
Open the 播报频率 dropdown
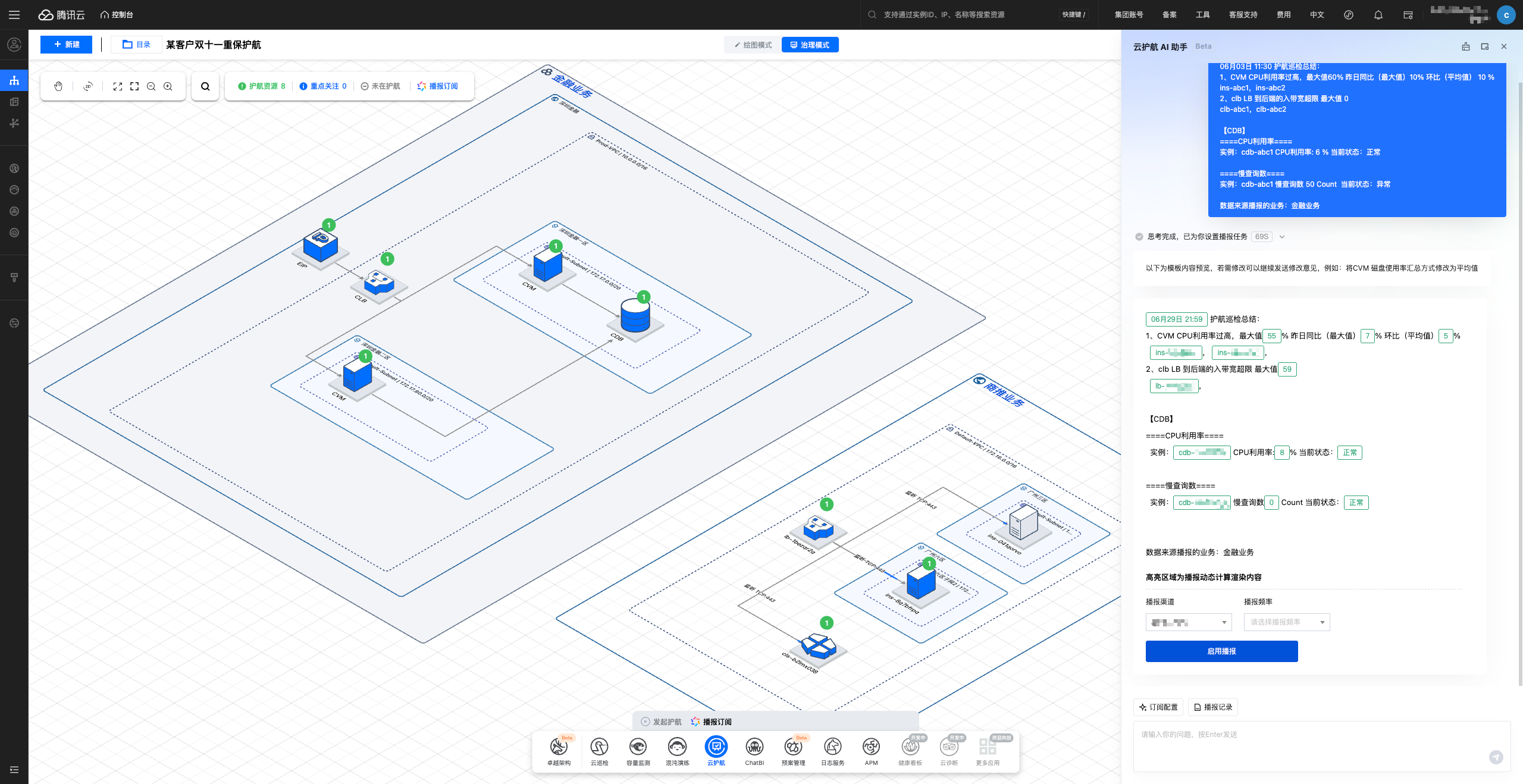[x=1286, y=622]
